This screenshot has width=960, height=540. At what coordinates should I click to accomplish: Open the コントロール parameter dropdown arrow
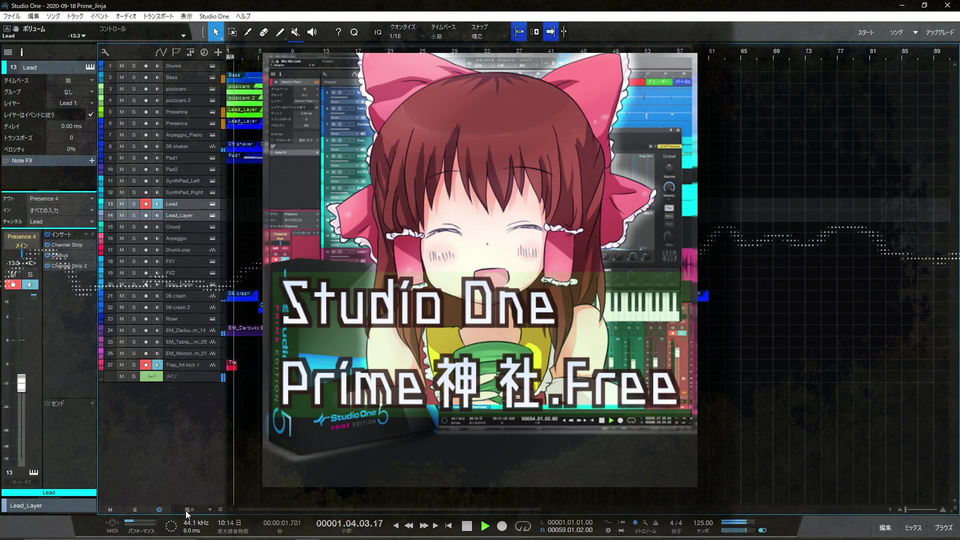(x=183, y=36)
